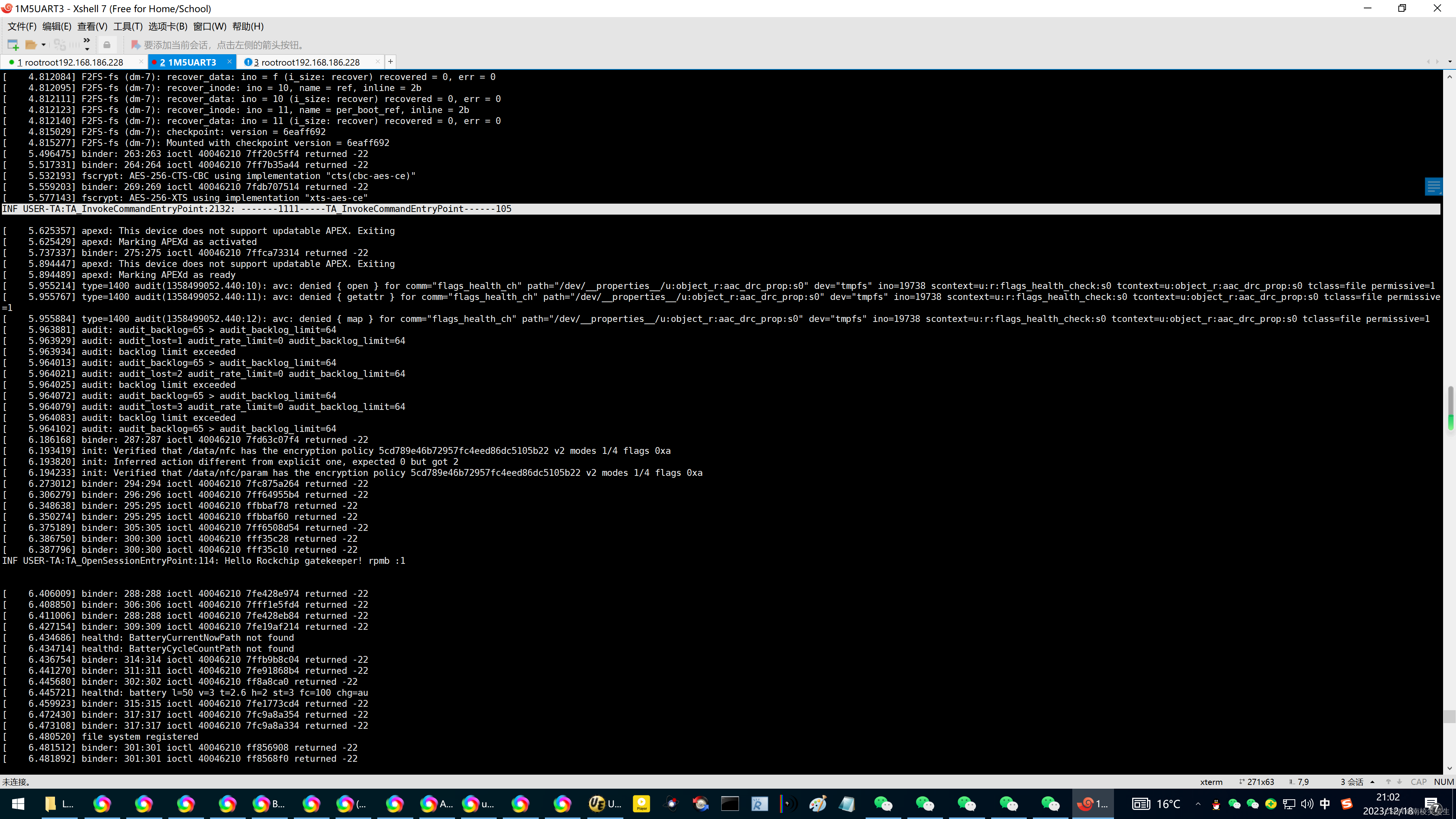This screenshot has height=819, width=1456.
Task: Close the 2 1M5UART3 tab
Action: click(229, 61)
